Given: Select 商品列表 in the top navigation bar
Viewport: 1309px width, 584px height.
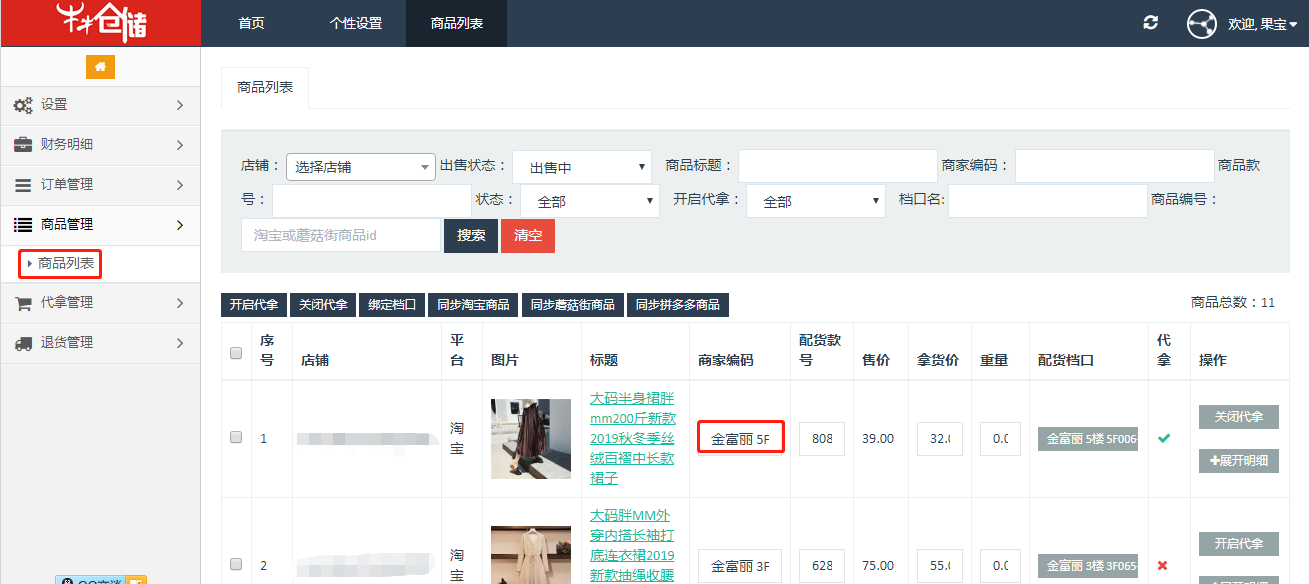Looking at the screenshot, I should [x=456, y=23].
